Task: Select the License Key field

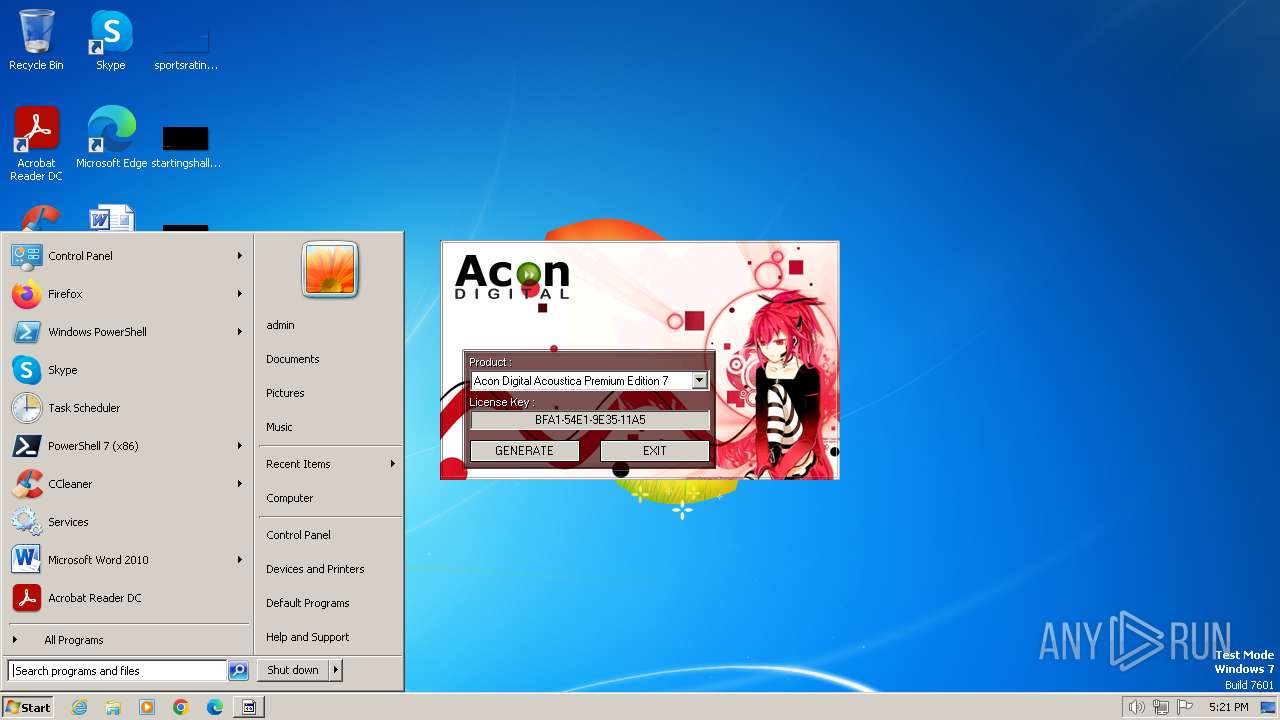Action: [x=590, y=420]
